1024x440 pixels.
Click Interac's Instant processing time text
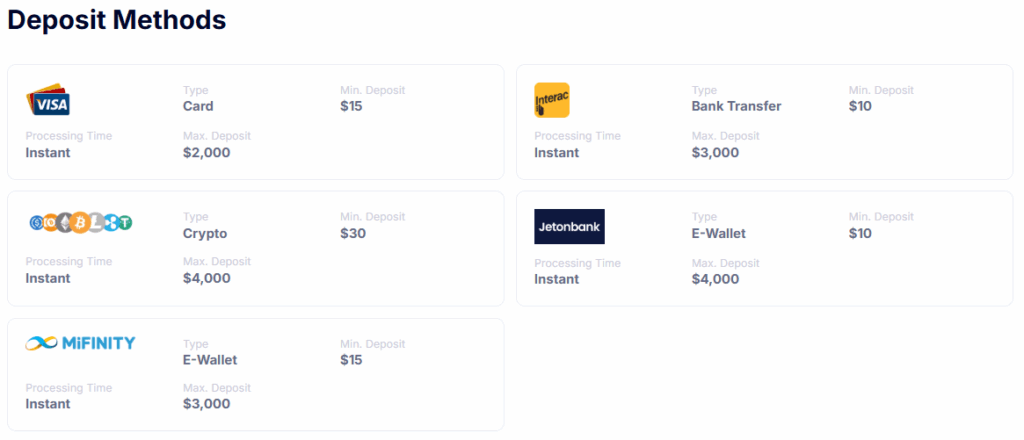coord(556,152)
